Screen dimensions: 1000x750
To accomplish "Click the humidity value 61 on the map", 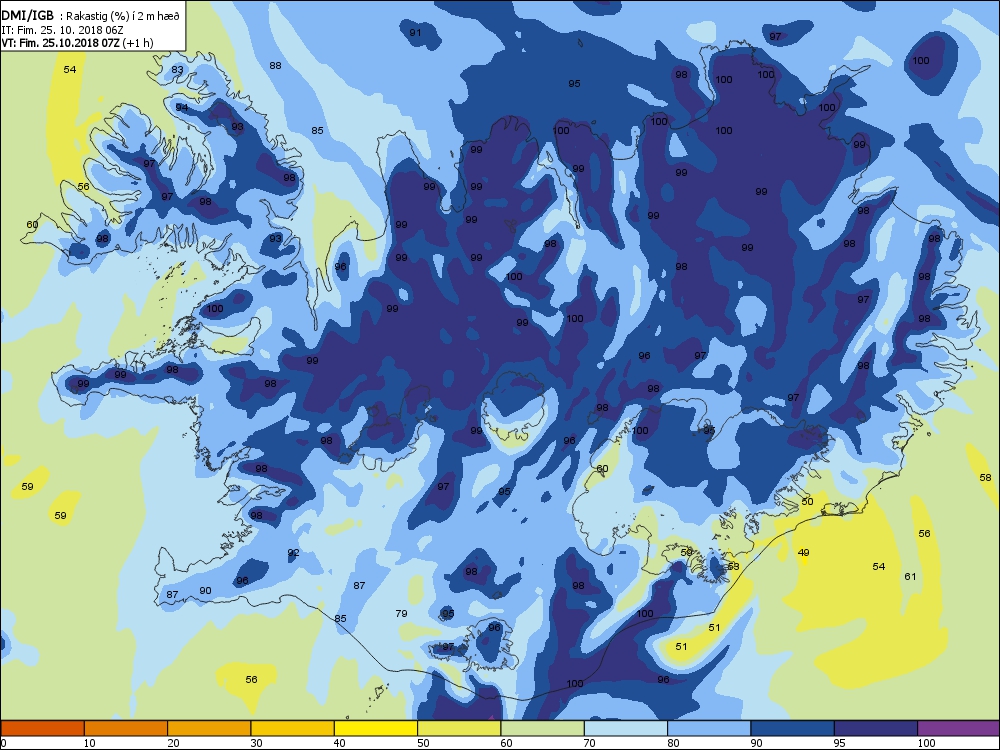I will pos(910,577).
